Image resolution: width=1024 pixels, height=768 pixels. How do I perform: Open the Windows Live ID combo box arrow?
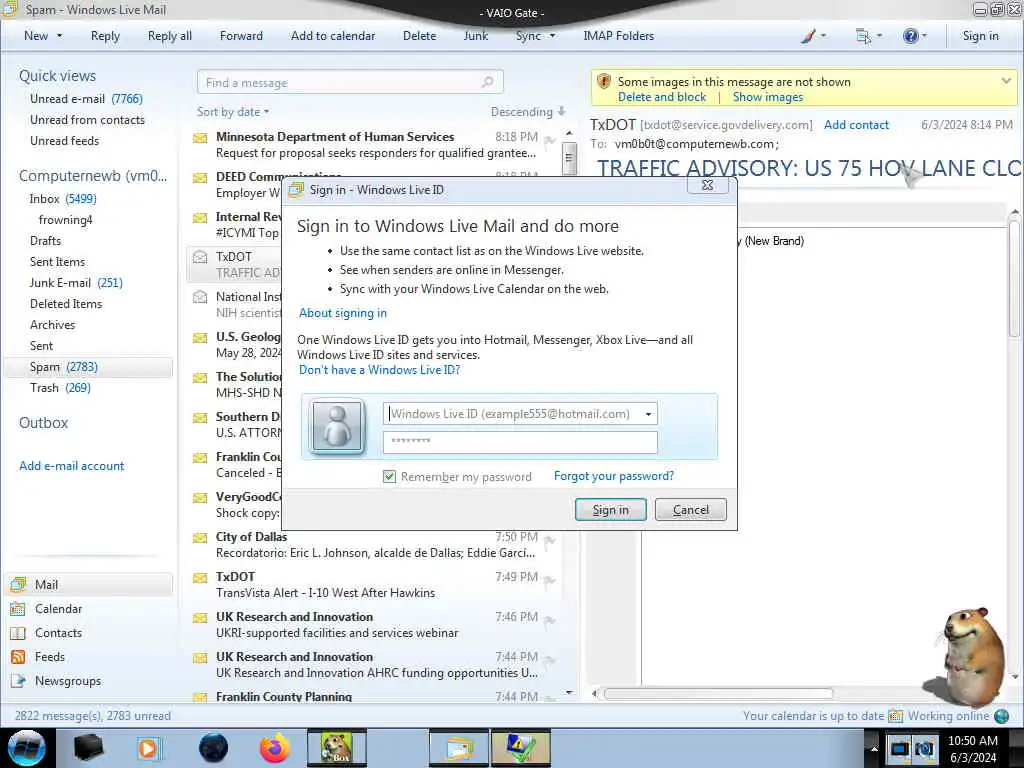tap(648, 414)
